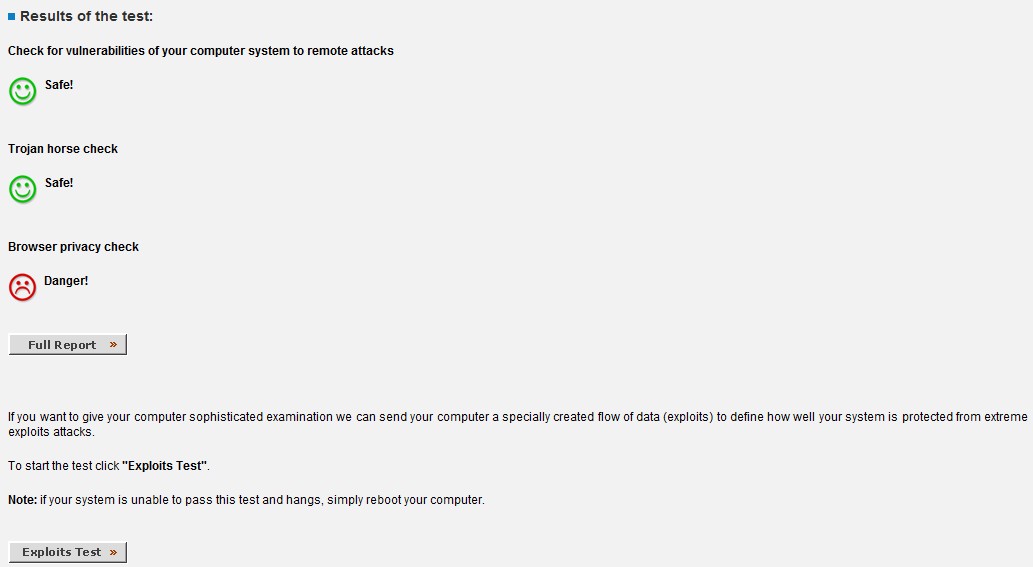Select the "Results of the test:" heading

pos(87,17)
